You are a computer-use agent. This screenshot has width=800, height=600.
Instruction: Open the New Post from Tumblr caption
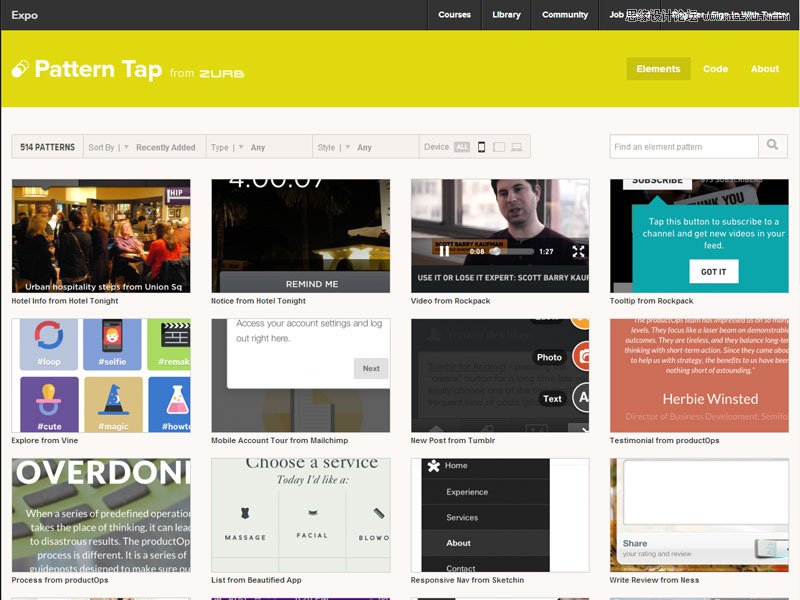pyautogui.click(x=453, y=440)
